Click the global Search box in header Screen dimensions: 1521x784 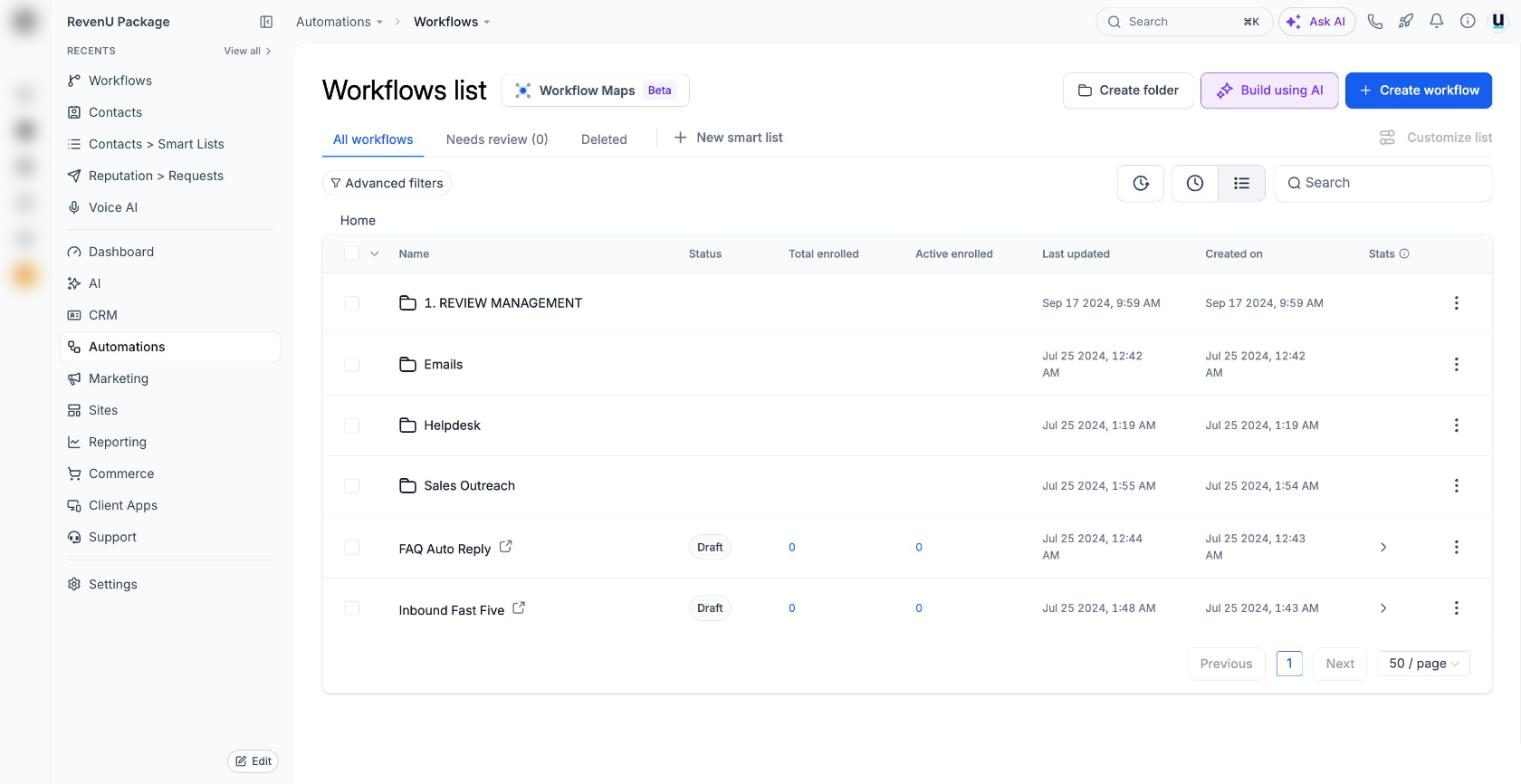[x=1184, y=21]
